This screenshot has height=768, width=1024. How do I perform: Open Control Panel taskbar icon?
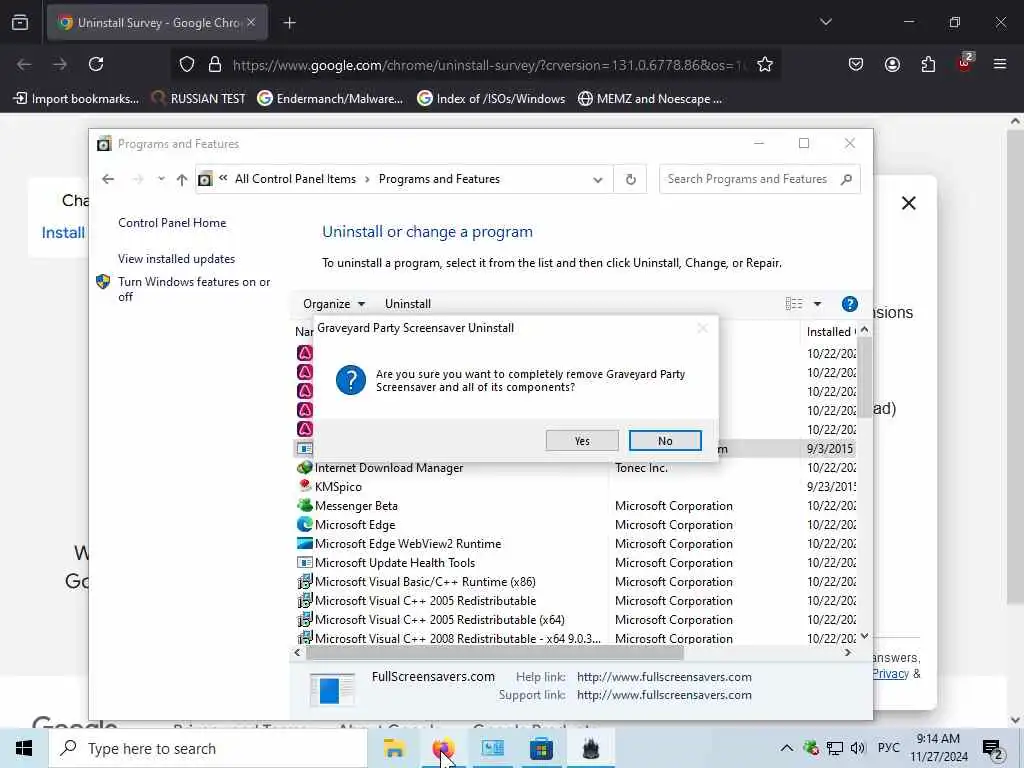click(x=492, y=748)
